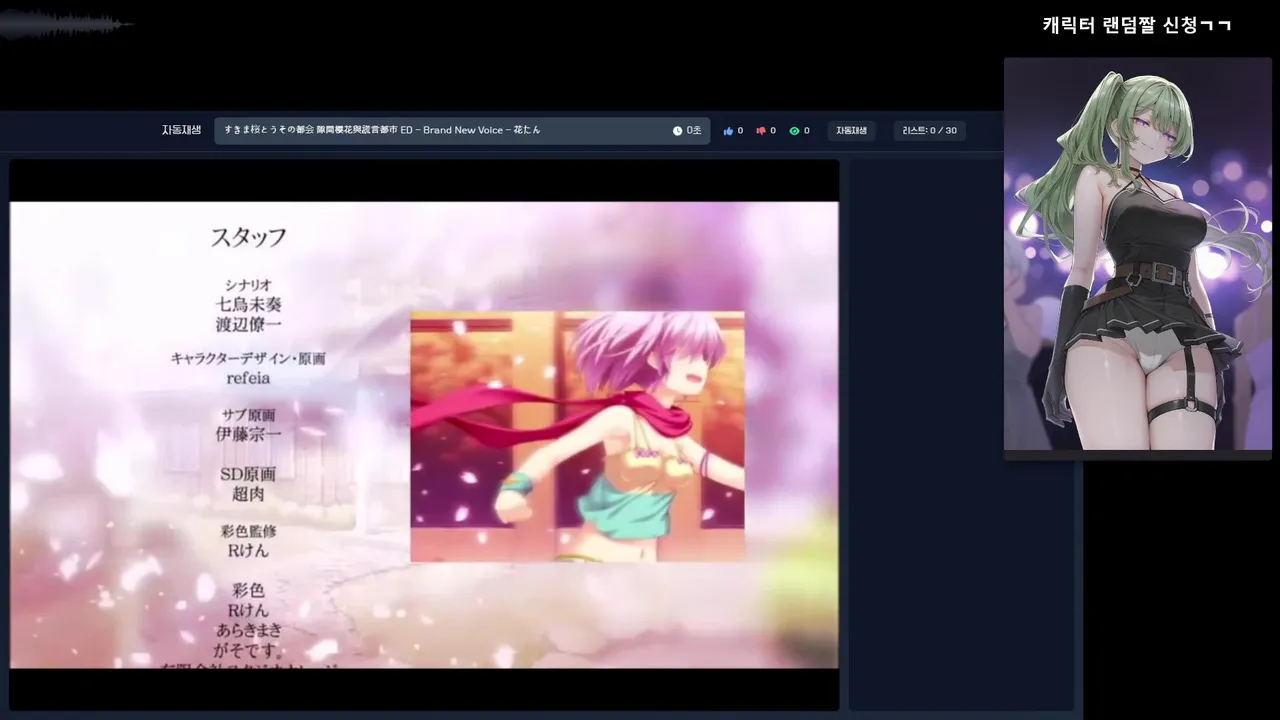Click the Brand New Voice song title field
Image resolution: width=1280 pixels, height=720 pixels.
point(462,131)
